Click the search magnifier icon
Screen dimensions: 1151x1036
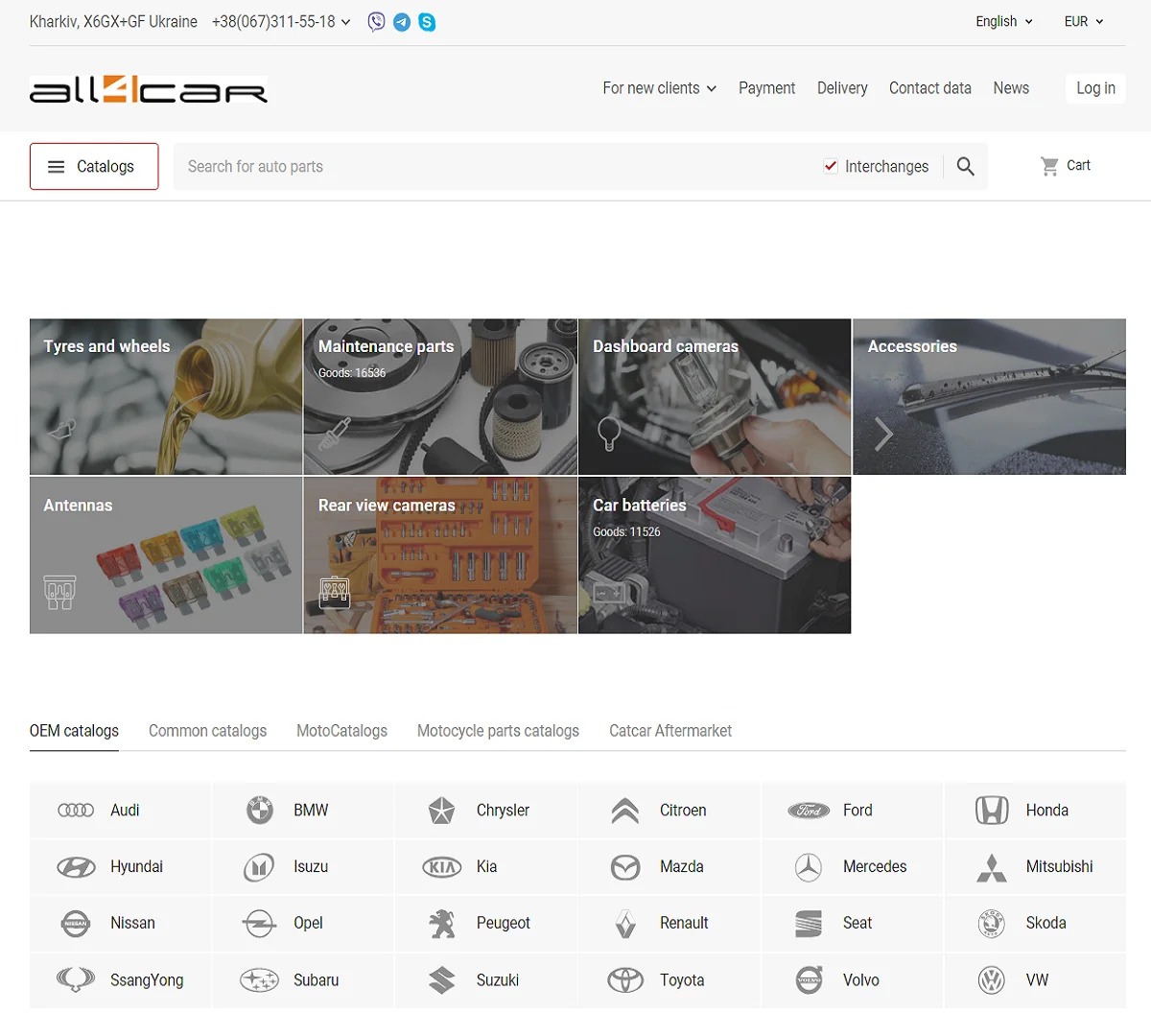click(x=966, y=165)
